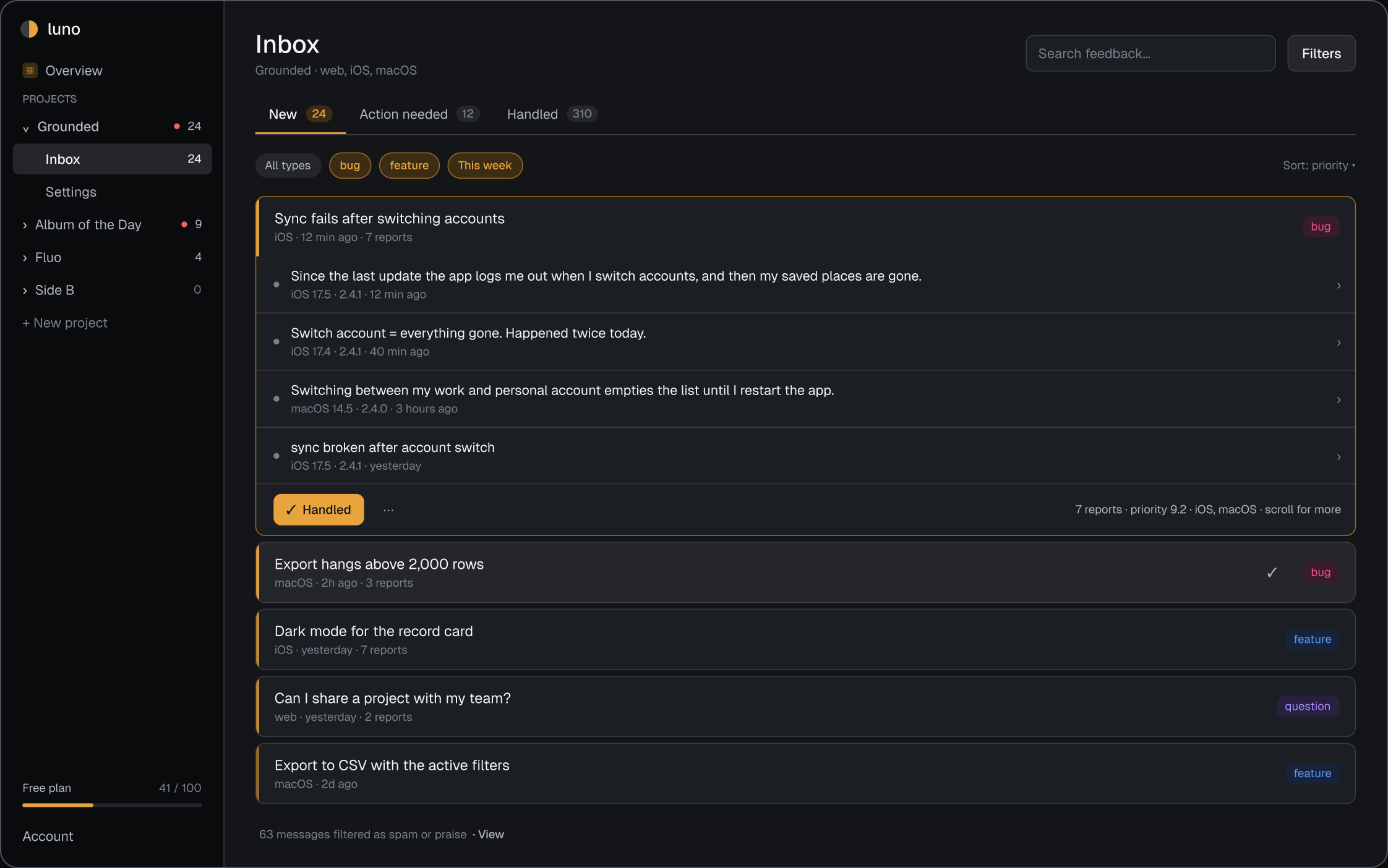The image size is (1388, 868).
Task: Click feature tag on Dark mode card
Action: click(x=1312, y=639)
